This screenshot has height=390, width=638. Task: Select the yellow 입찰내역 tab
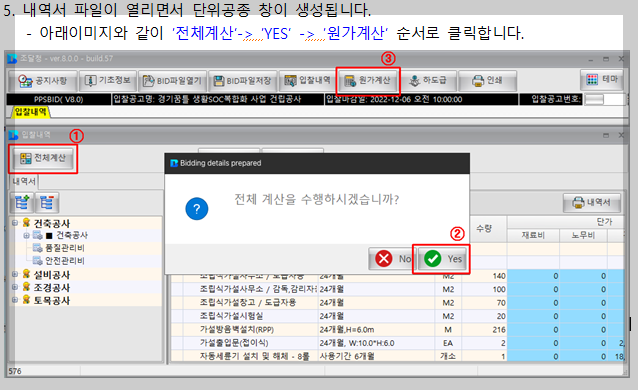(31, 112)
